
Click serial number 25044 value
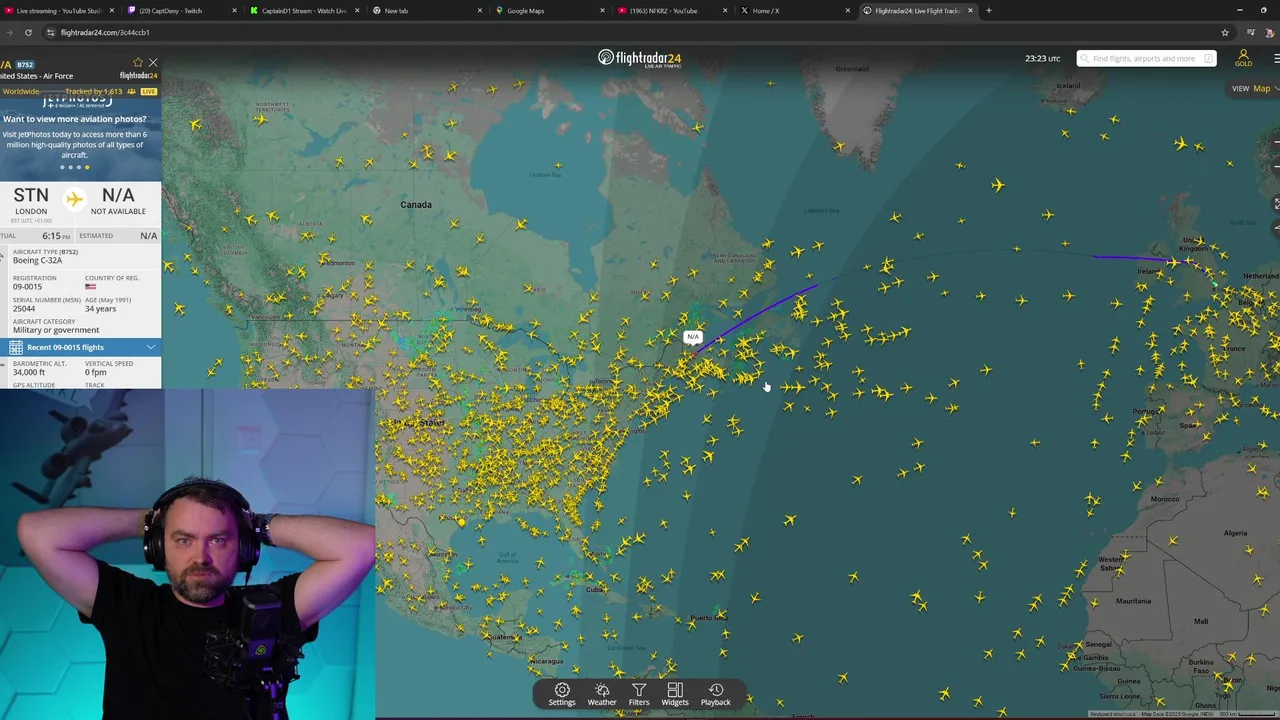(23, 309)
